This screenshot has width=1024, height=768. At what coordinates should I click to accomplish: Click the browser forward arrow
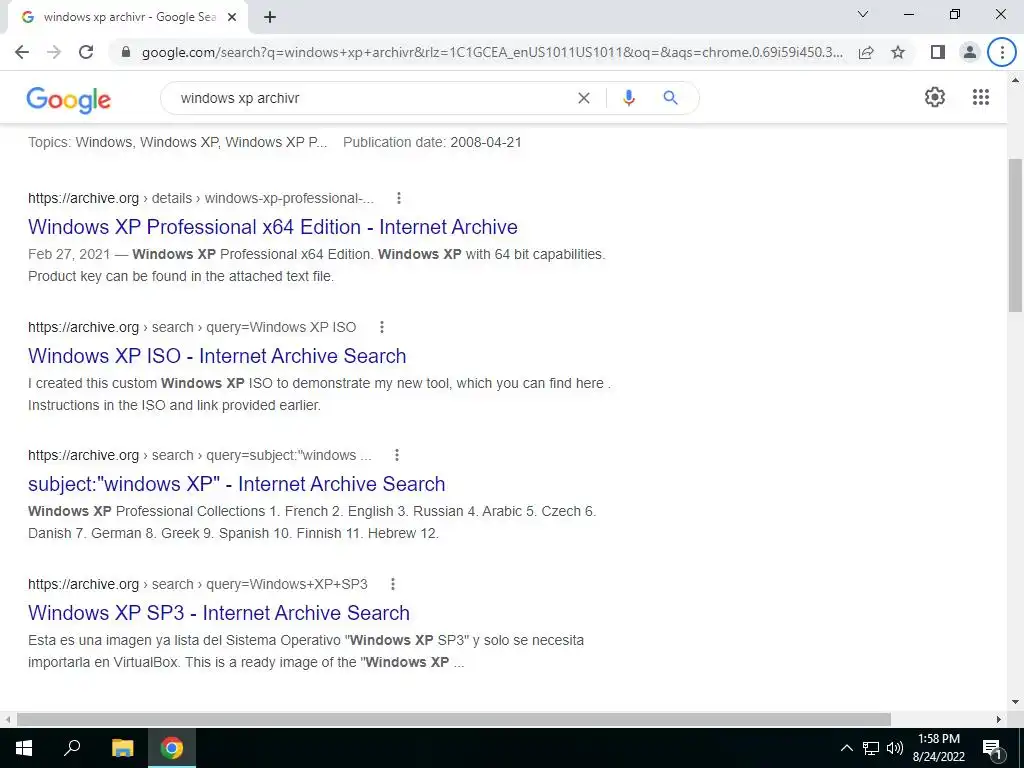(54, 52)
